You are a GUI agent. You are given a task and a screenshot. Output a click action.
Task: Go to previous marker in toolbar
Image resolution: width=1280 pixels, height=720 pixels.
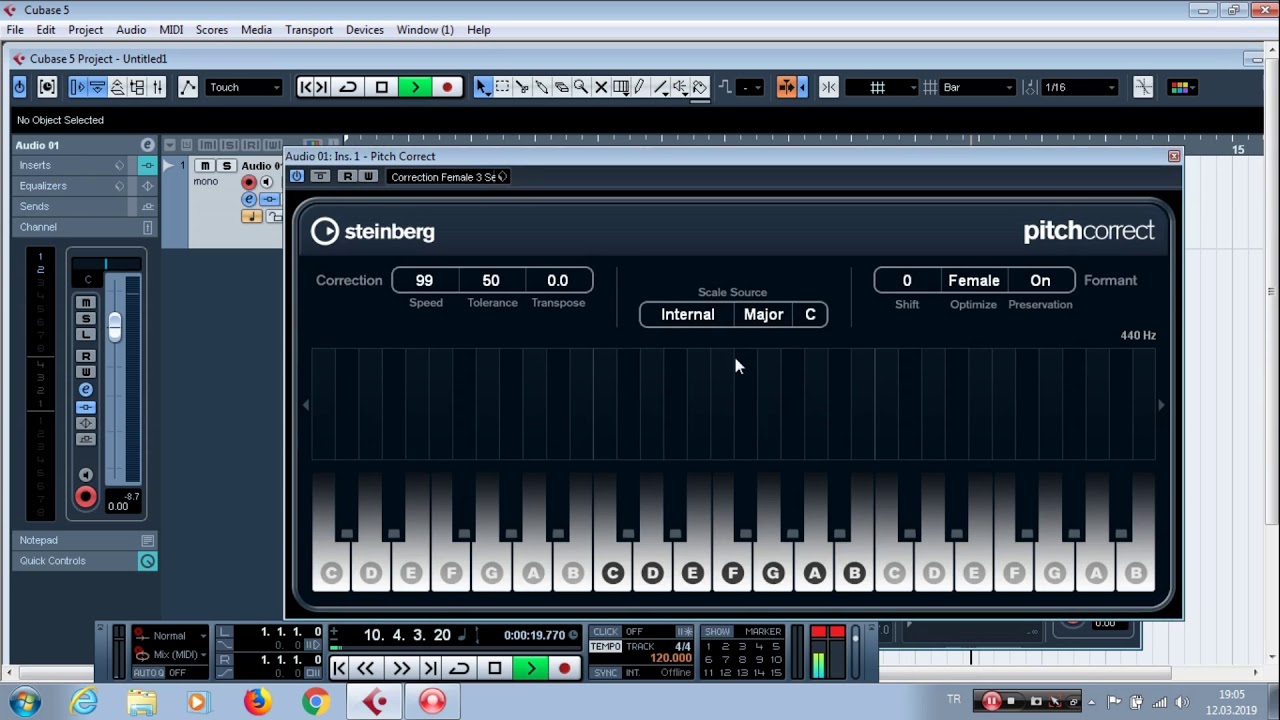[306, 87]
